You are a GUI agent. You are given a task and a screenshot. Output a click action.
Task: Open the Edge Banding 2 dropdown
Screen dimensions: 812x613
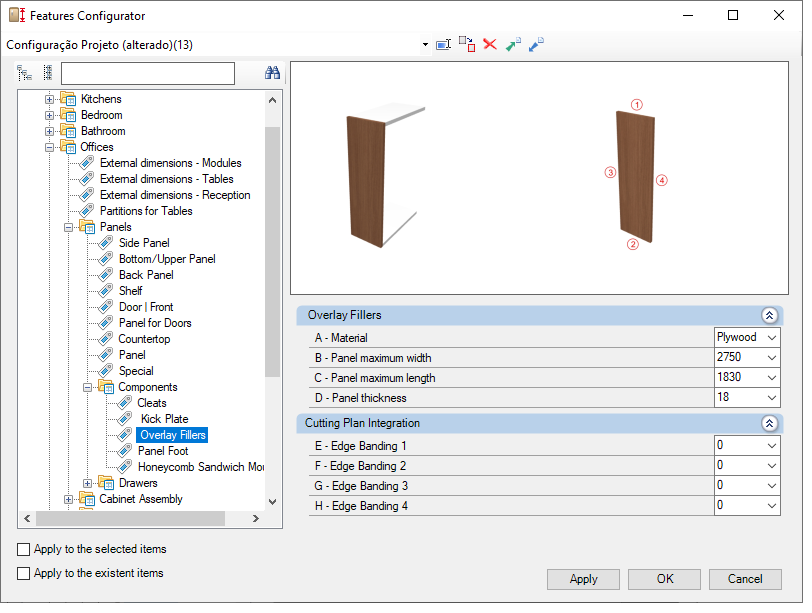[x=772, y=466]
